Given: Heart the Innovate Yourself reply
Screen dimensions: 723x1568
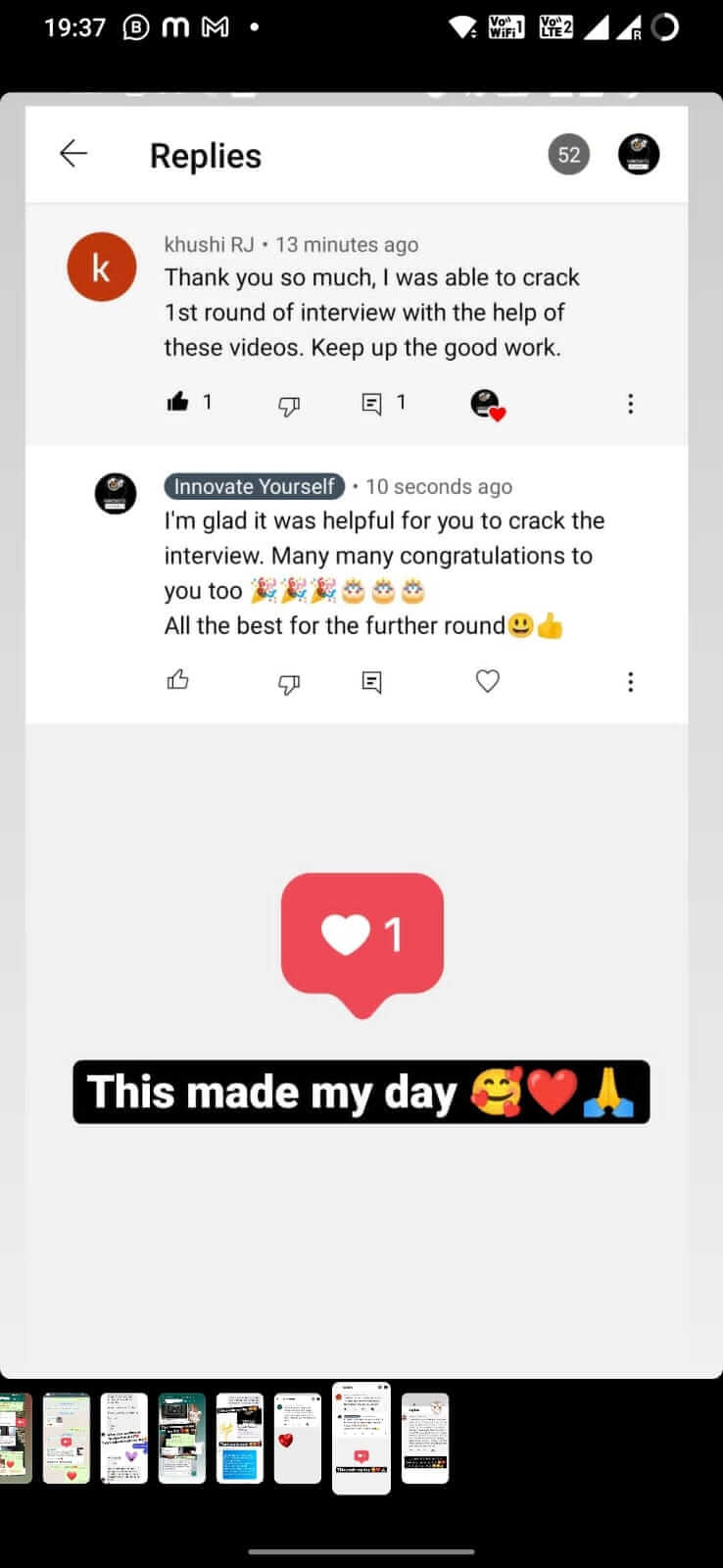Looking at the screenshot, I should [487, 680].
